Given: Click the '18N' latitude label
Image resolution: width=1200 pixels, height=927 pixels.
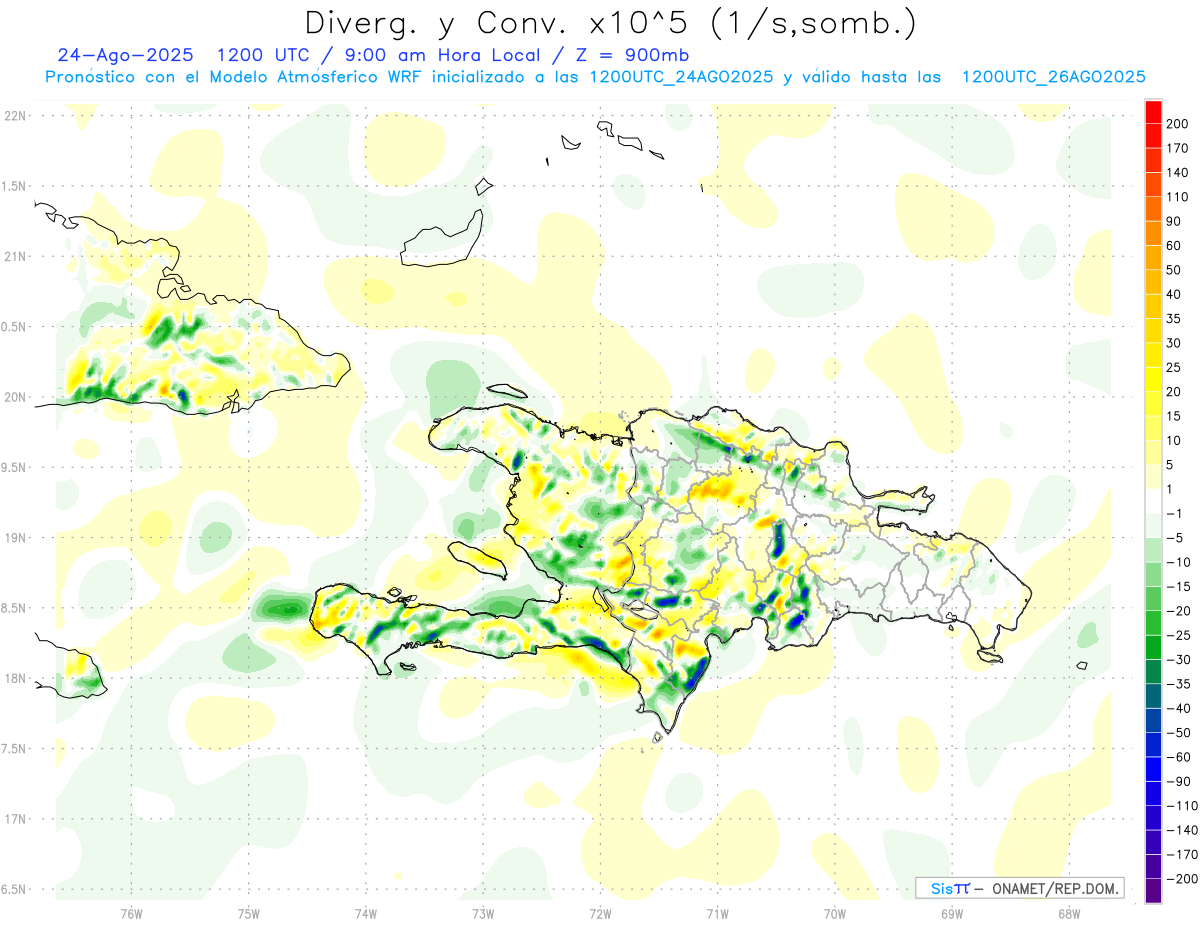Looking at the screenshot, I should tap(14, 678).
